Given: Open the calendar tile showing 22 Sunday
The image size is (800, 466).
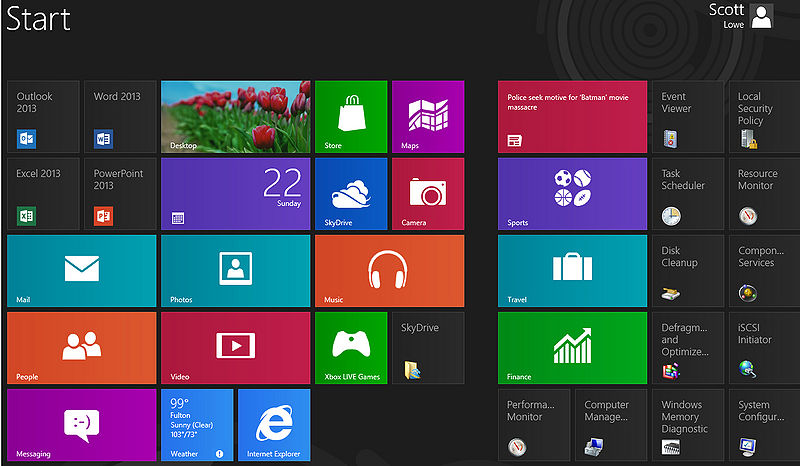Looking at the screenshot, I should [235, 194].
